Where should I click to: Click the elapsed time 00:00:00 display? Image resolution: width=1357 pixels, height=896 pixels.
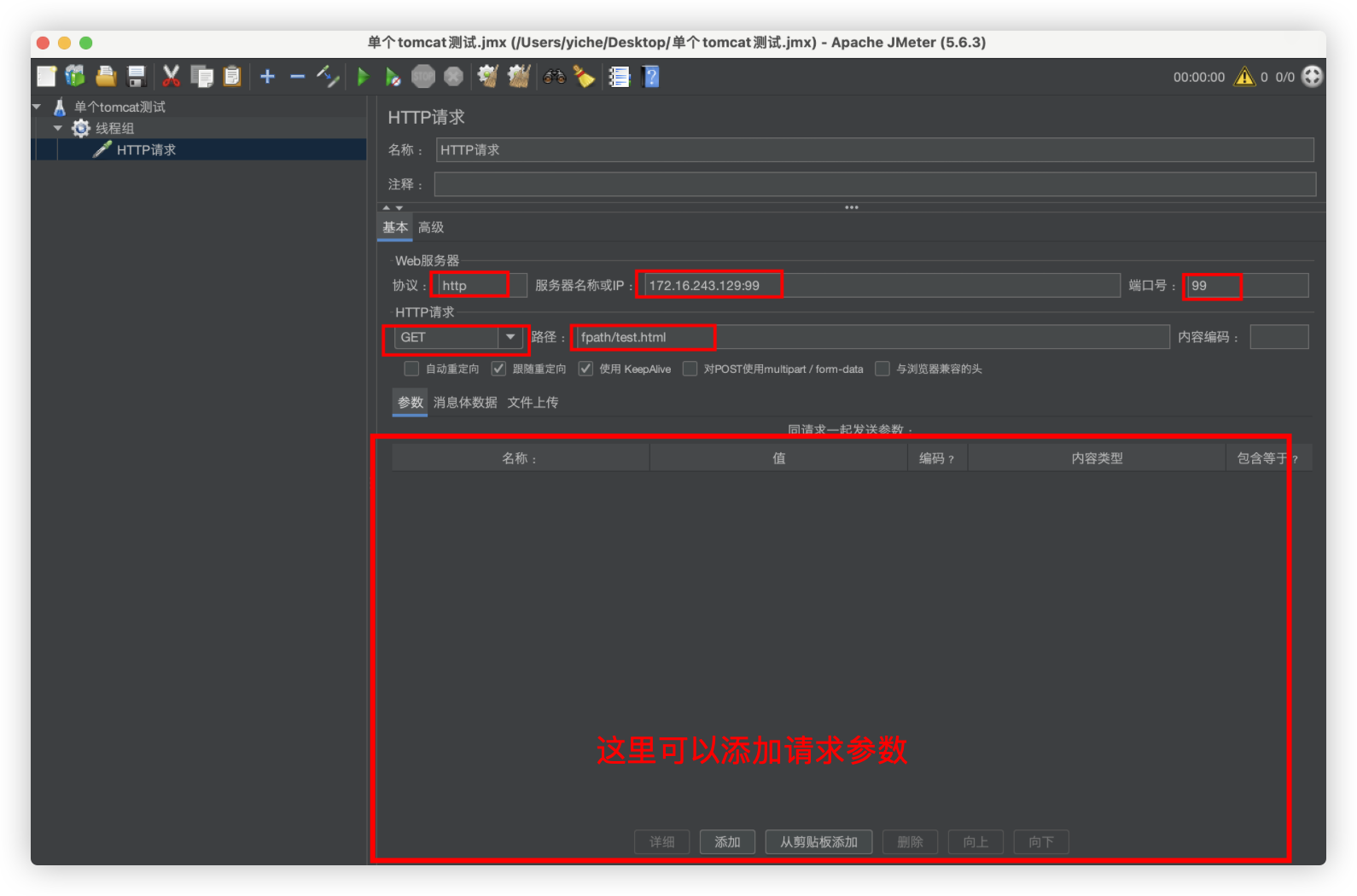coord(1199,77)
